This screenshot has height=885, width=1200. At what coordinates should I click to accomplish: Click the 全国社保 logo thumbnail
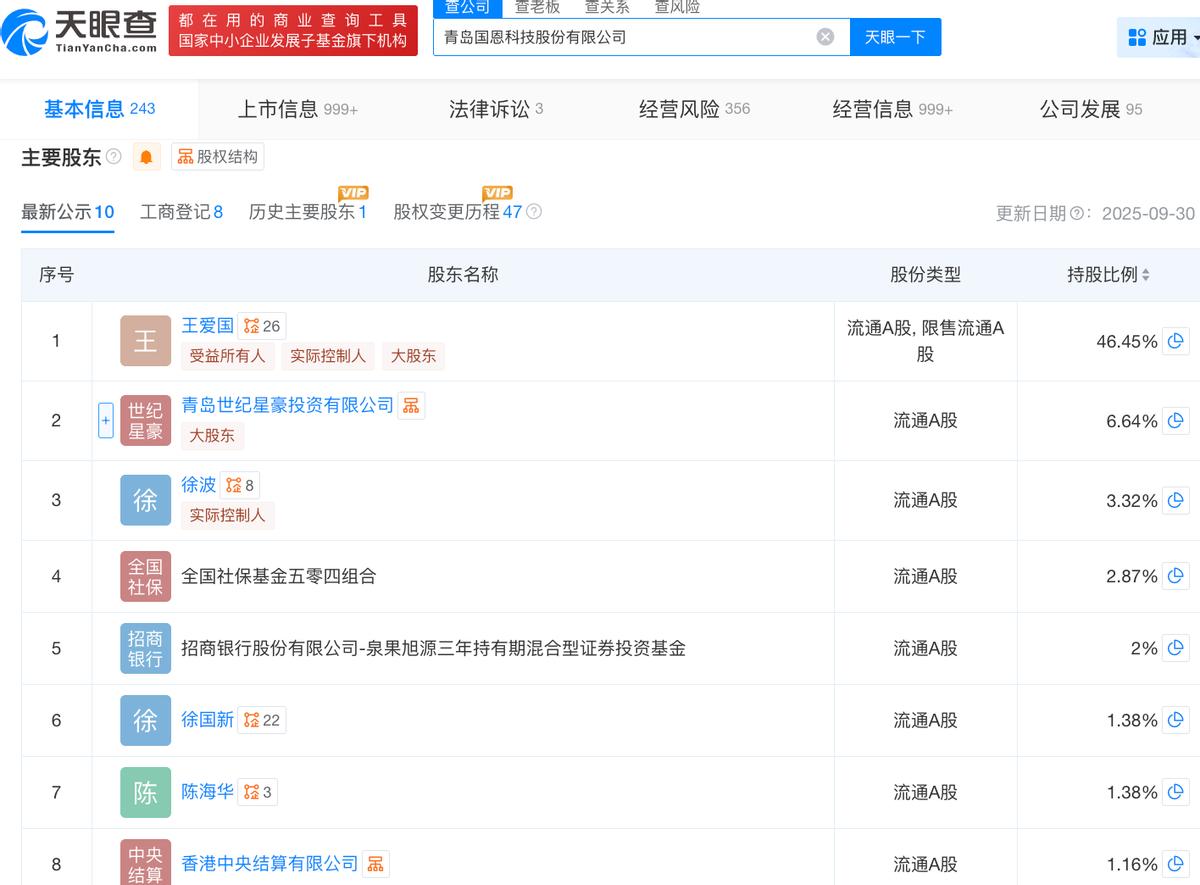tap(146, 576)
